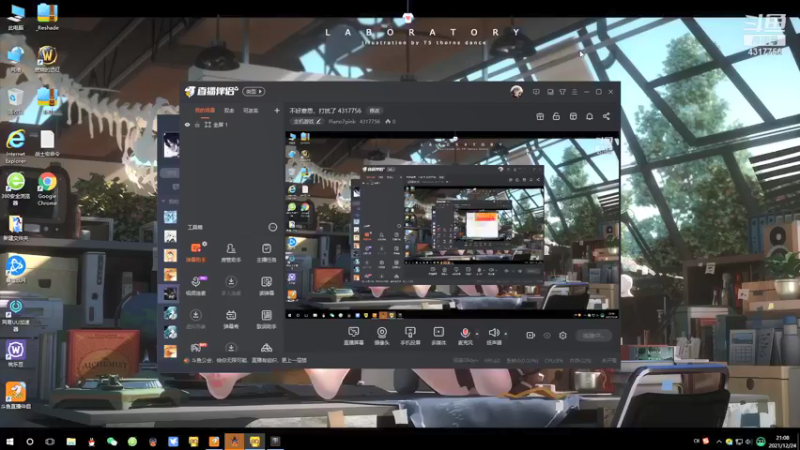800x450 pixels.
Task: Open the 歌词助手 tool icon
Action: point(266,318)
